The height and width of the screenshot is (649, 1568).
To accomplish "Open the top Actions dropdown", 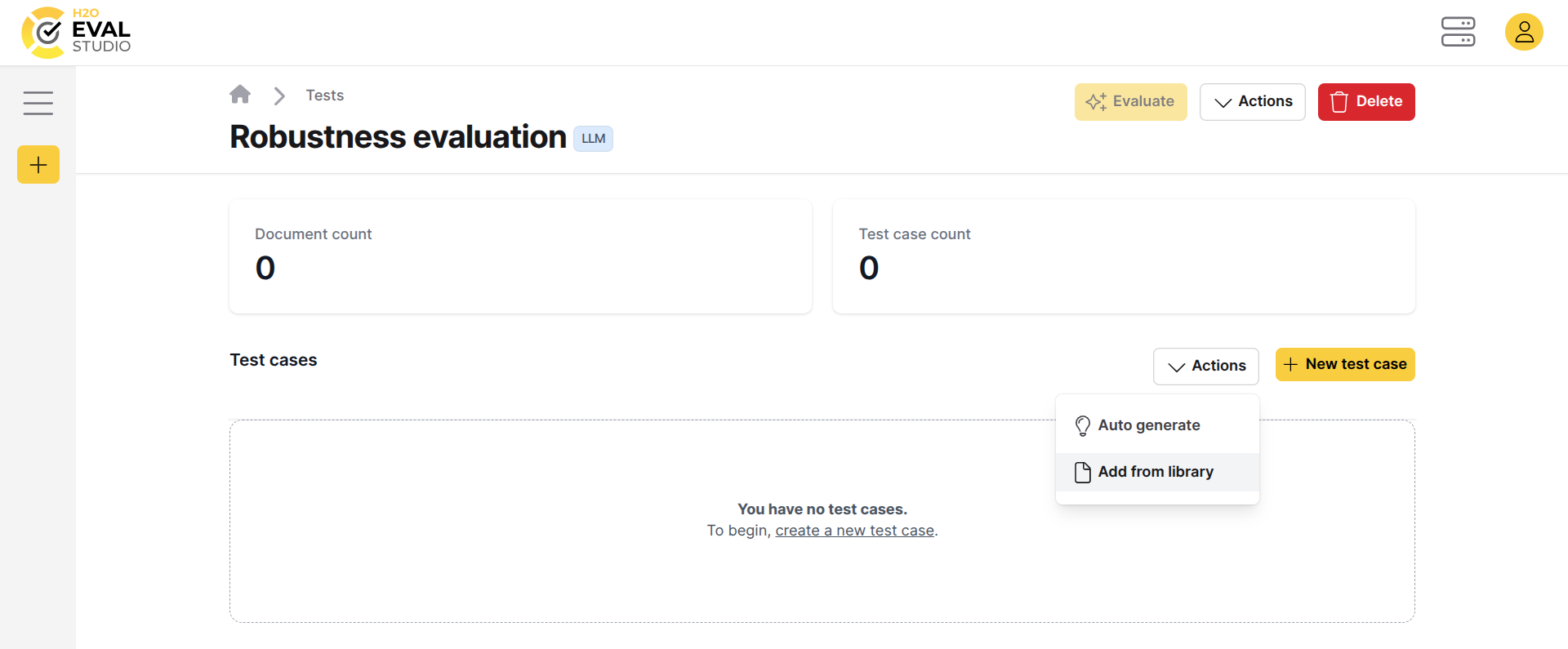I will pyautogui.click(x=1253, y=101).
